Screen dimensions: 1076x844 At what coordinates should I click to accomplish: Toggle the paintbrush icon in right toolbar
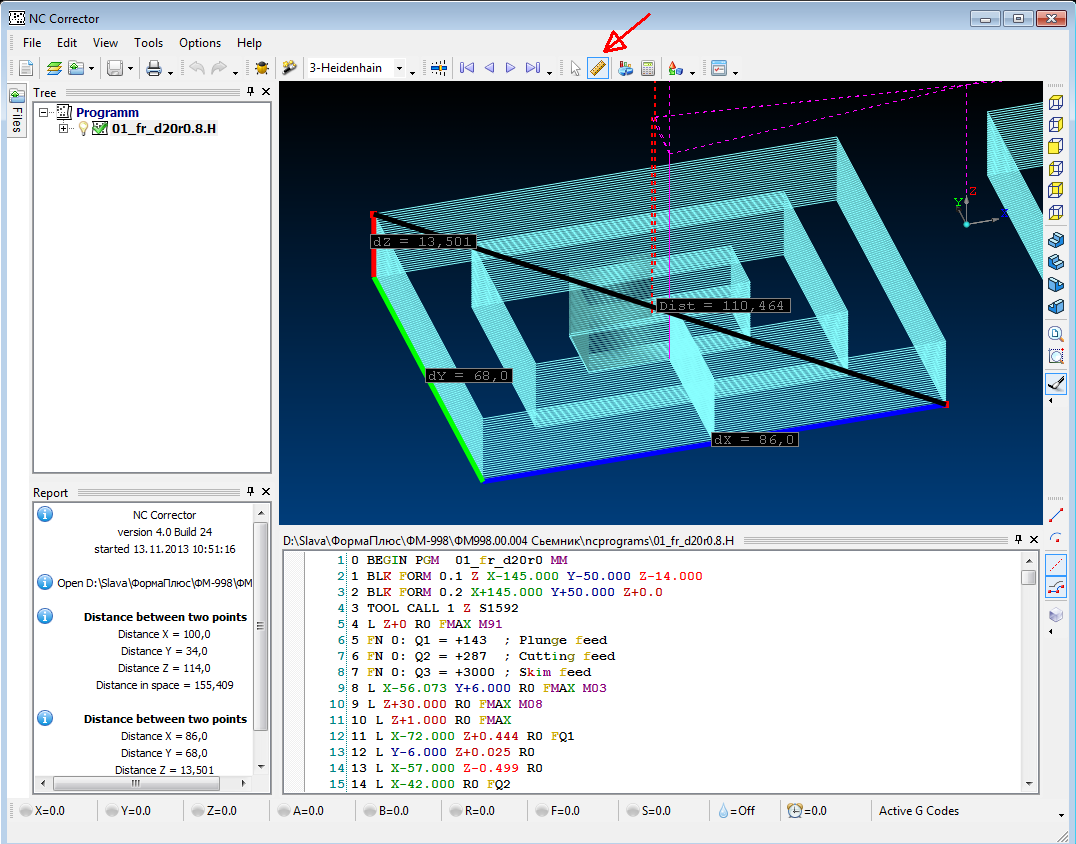tap(1055, 383)
